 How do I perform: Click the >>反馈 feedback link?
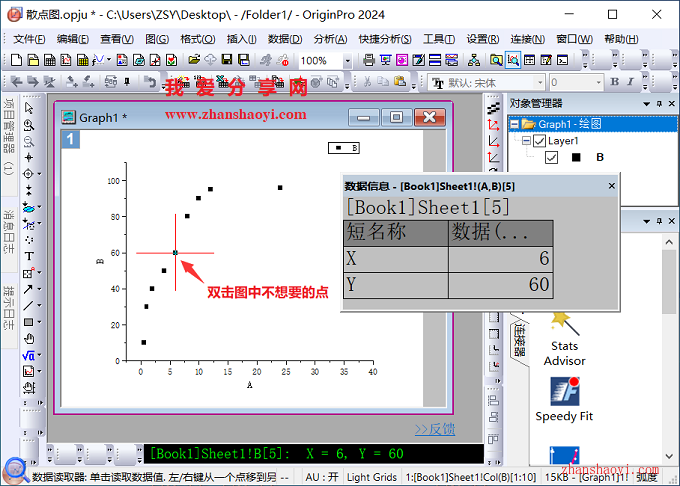pos(435,429)
